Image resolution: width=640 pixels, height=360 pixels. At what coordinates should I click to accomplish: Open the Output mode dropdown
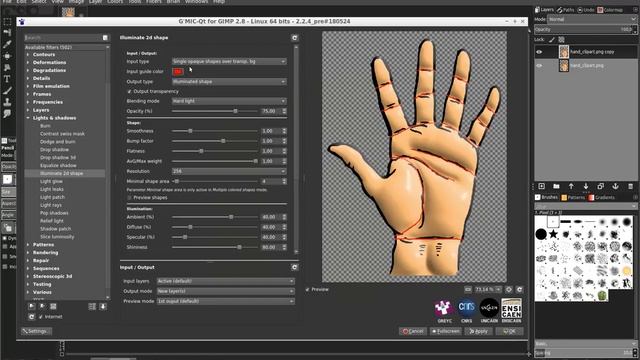tap(226, 291)
